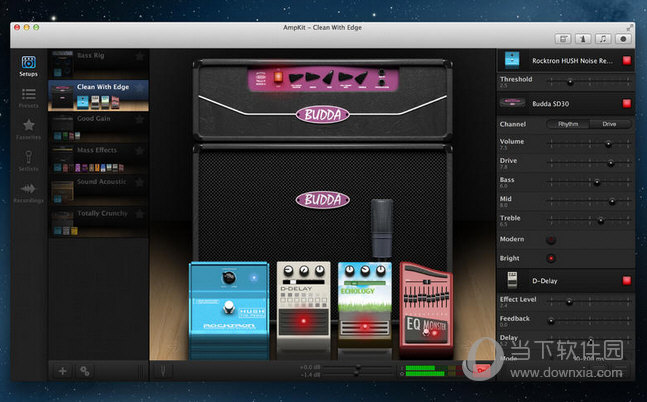Click the EQ Monster red pedal
Viewport: 647px width, 402px height.
tap(426, 310)
